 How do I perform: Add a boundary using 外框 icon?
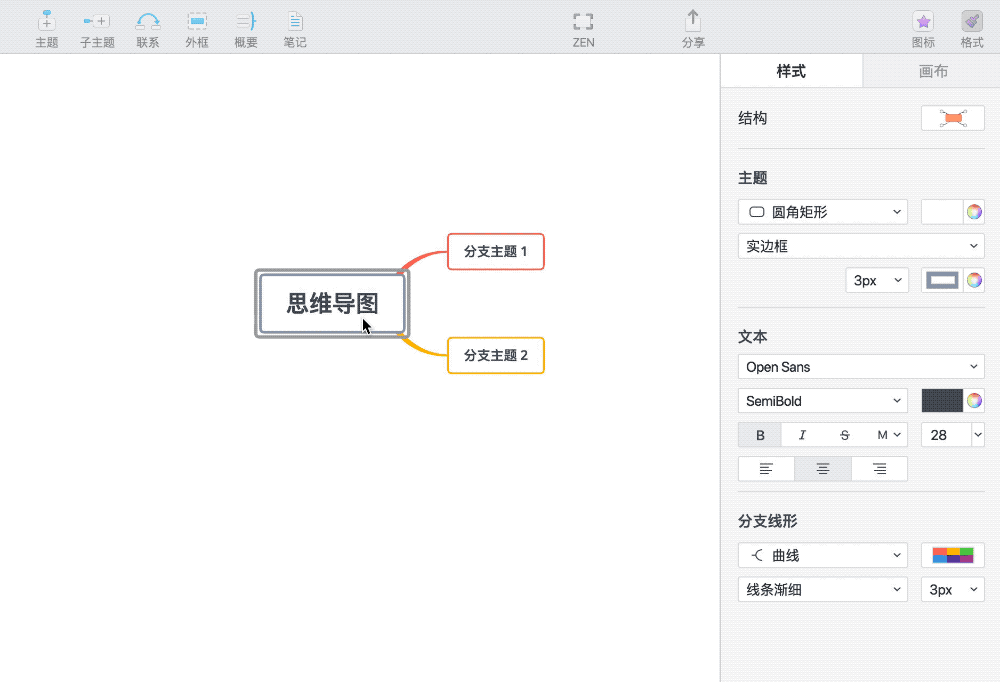click(x=197, y=29)
